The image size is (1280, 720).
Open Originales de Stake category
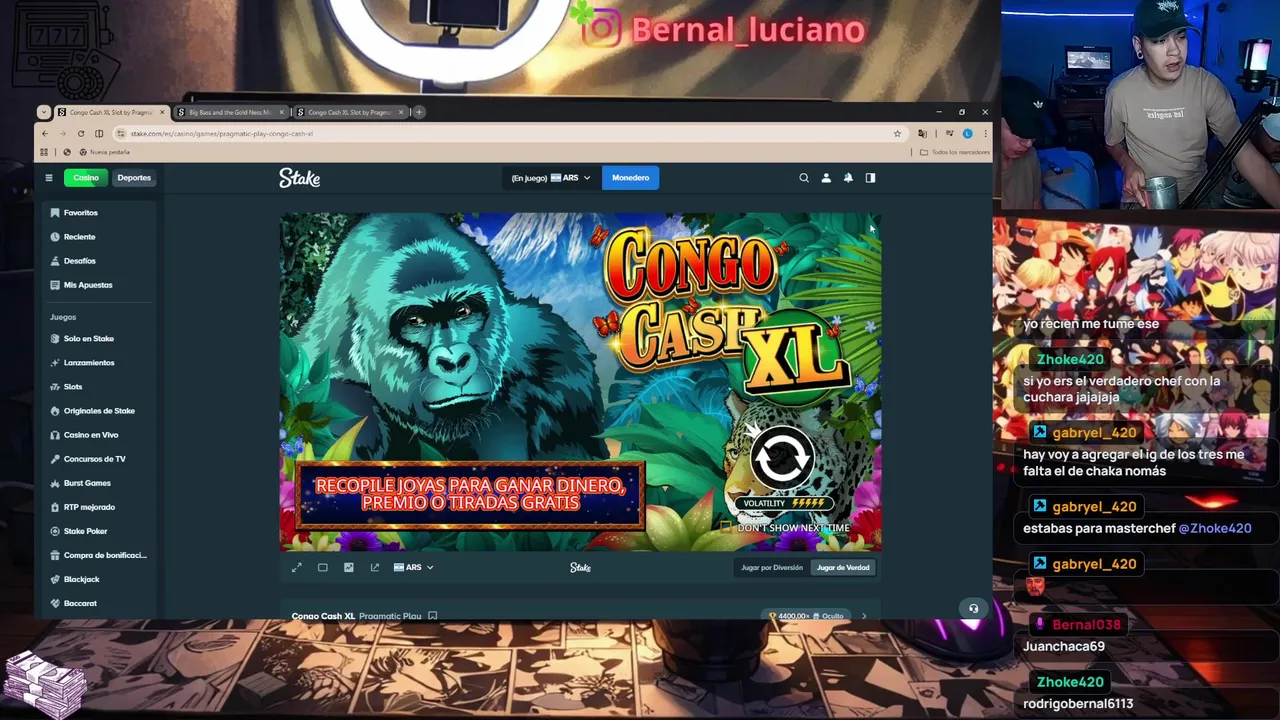[98, 411]
